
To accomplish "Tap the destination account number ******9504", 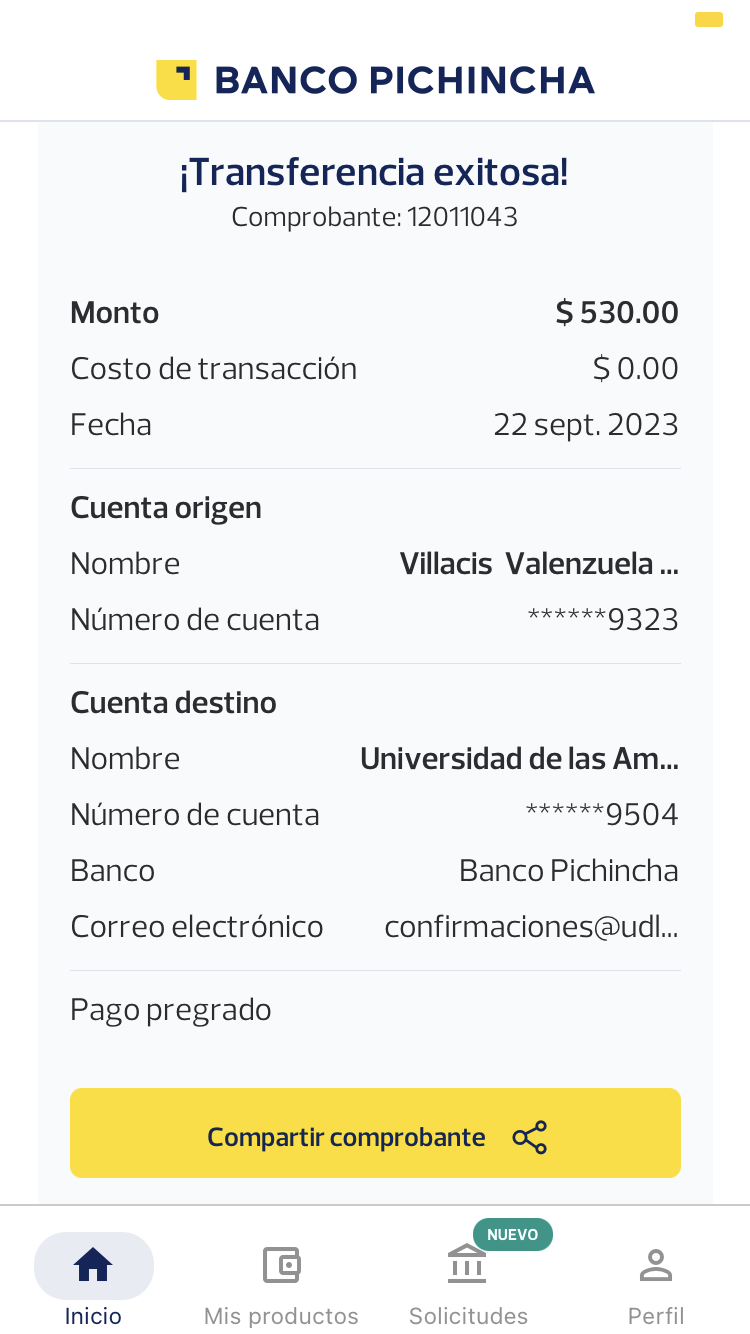I will pos(602,815).
